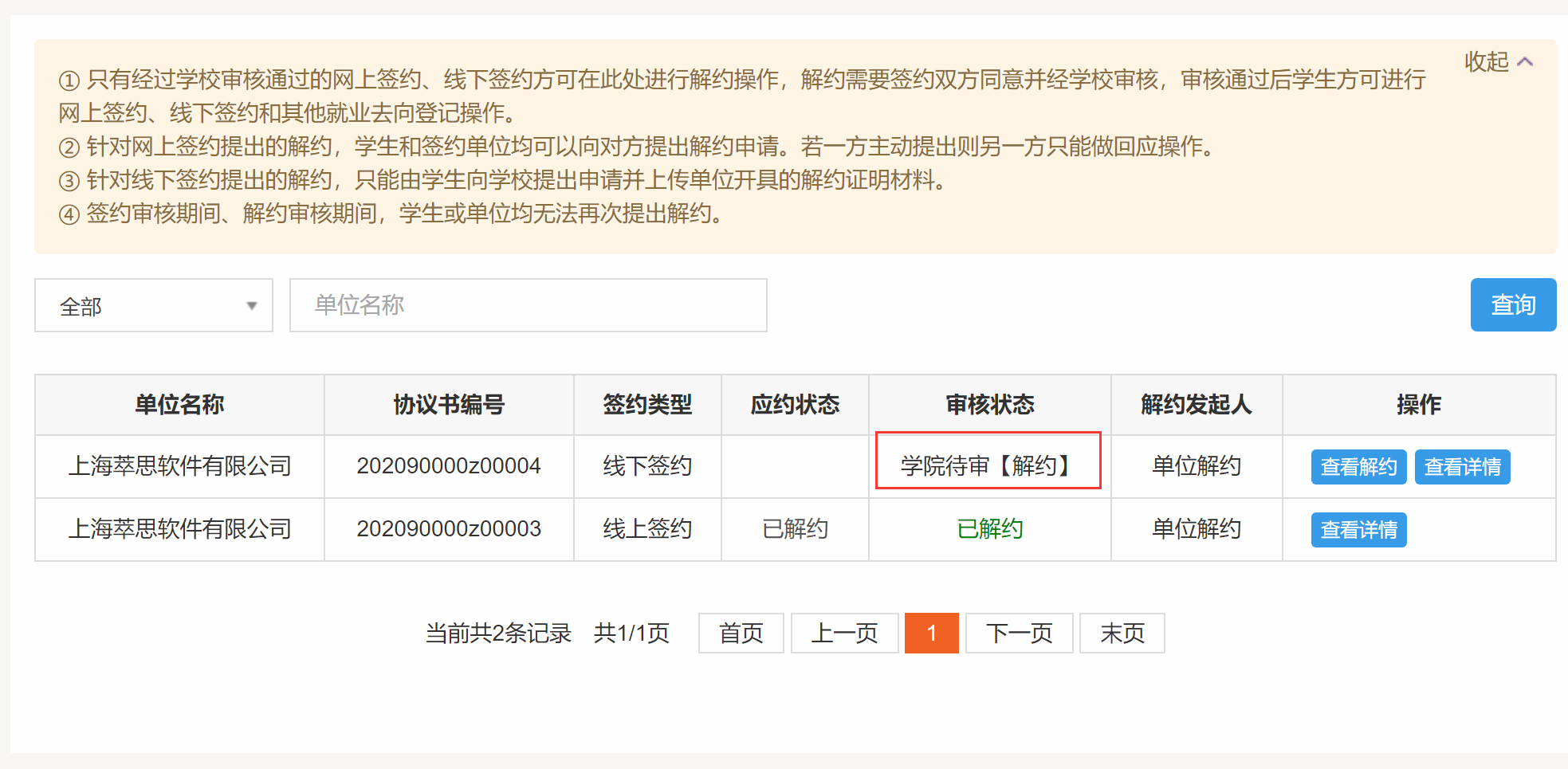Viewport: 1568px width, 769px height.
Task: Select agreement number 202090000z00003
Action: [x=449, y=529]
